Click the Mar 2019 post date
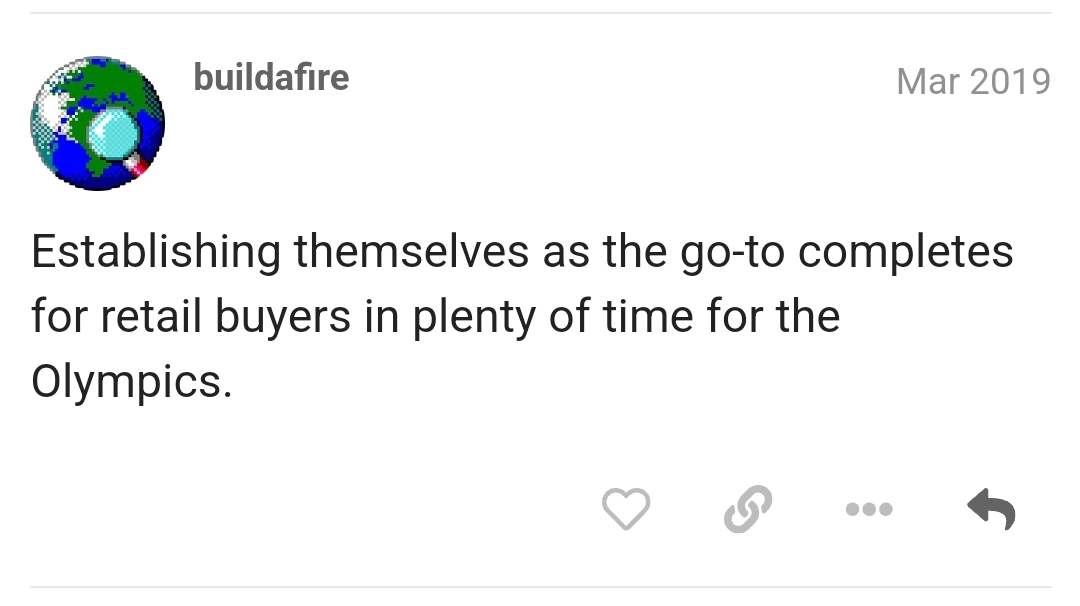The image size is (1080, 606). click(973, 81)
